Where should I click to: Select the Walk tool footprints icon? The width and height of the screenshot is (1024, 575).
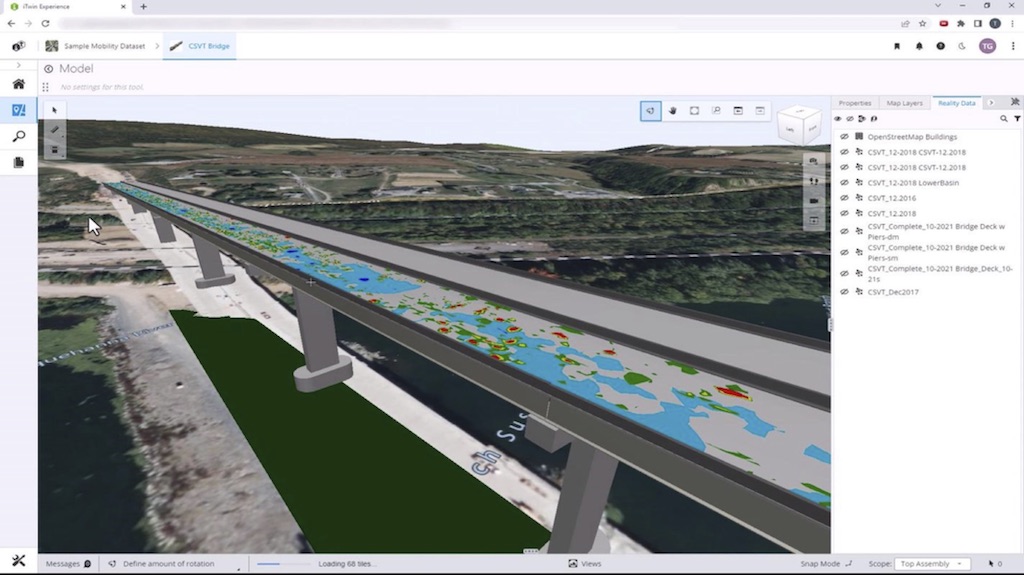pyautogui.click(x=814, y=181)
